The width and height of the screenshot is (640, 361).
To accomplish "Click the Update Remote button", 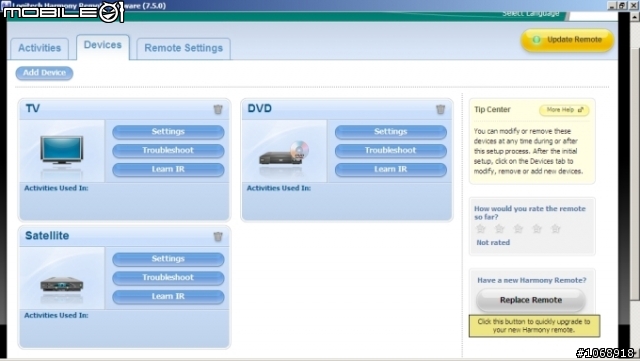I will pyautogui.click(x=567, y=40).
